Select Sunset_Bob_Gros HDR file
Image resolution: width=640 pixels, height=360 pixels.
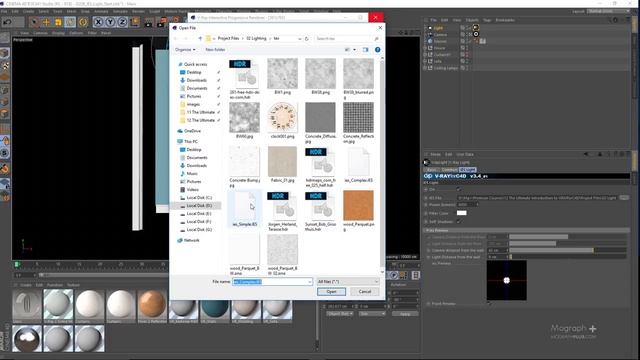point(320,210)
